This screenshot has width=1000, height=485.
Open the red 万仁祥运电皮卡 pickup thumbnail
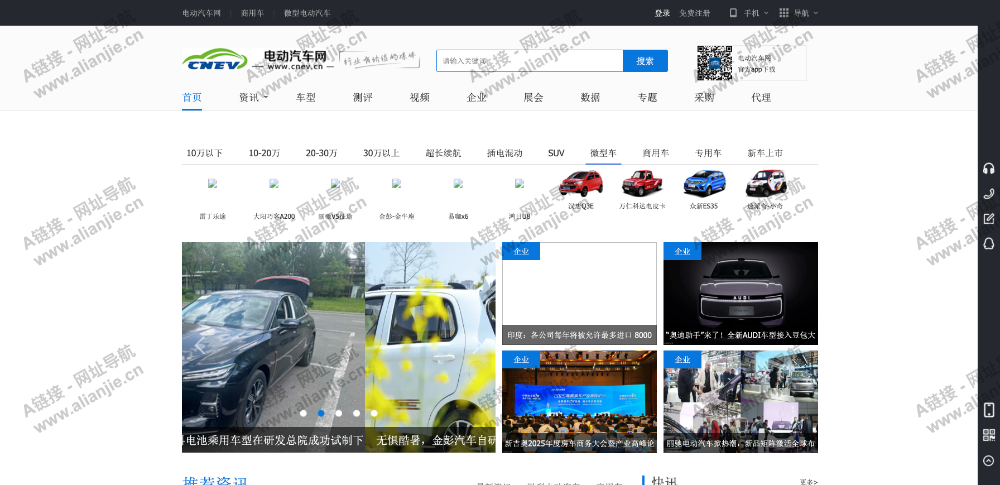point(642,183)
